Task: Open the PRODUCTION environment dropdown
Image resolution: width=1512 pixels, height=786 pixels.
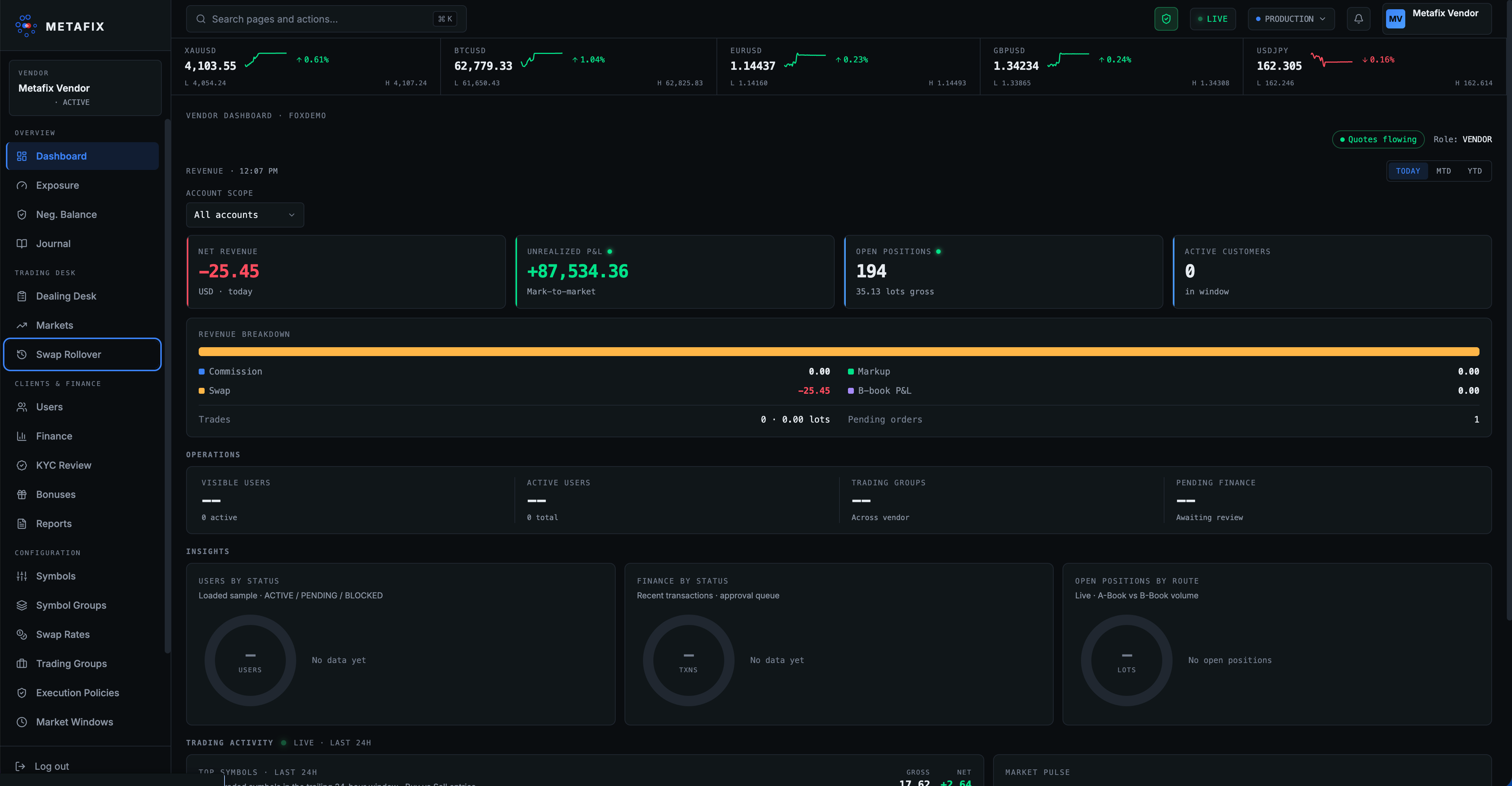Action: pos(1291,19)
